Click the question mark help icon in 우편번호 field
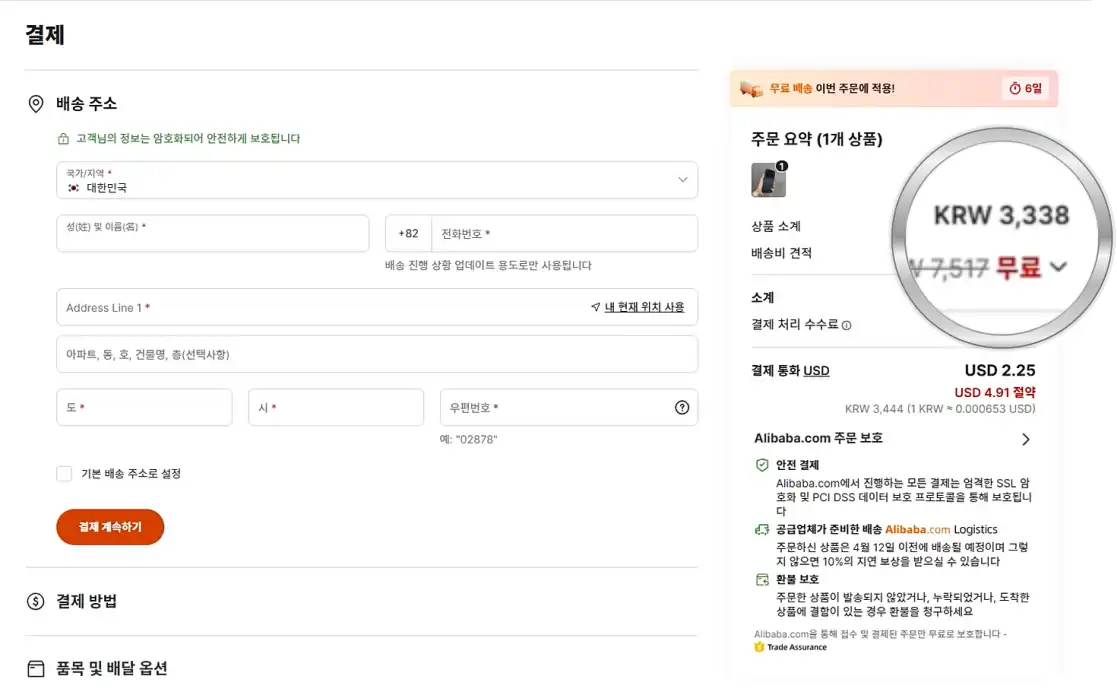This screenshot has width=1117, height=692. [682, 408]
